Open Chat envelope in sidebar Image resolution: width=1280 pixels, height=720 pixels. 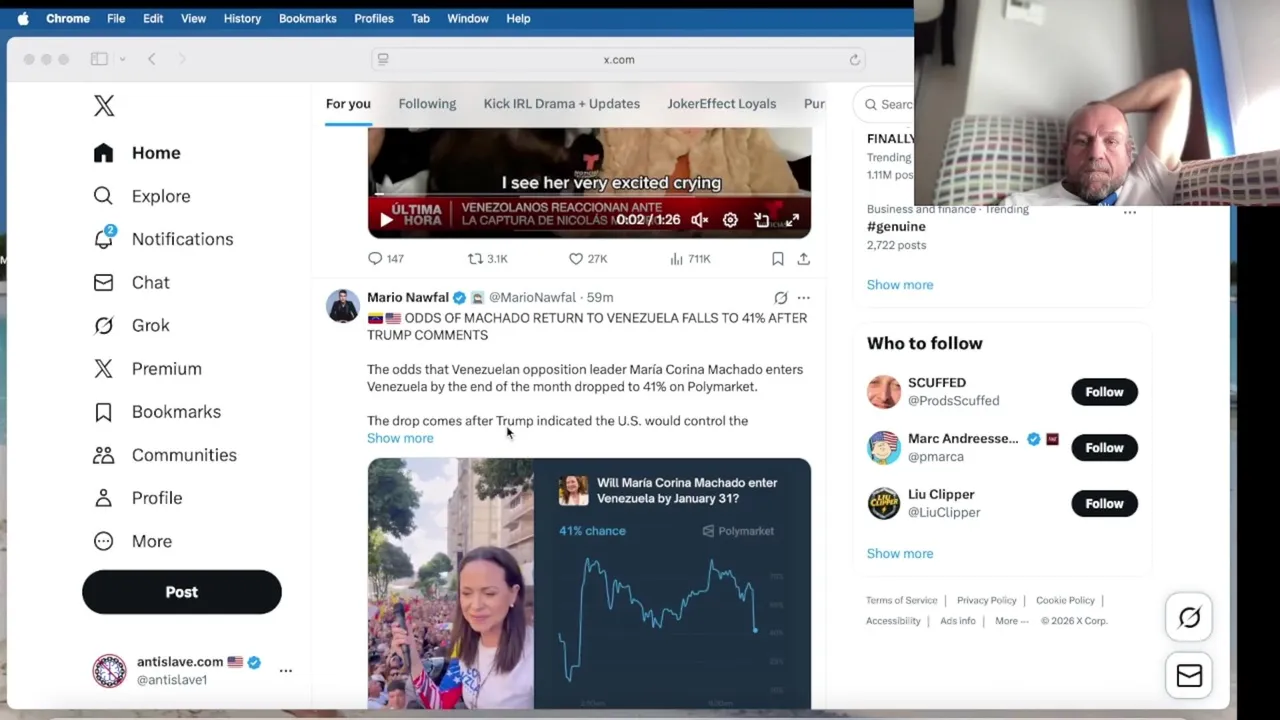(x=103, y=282)
